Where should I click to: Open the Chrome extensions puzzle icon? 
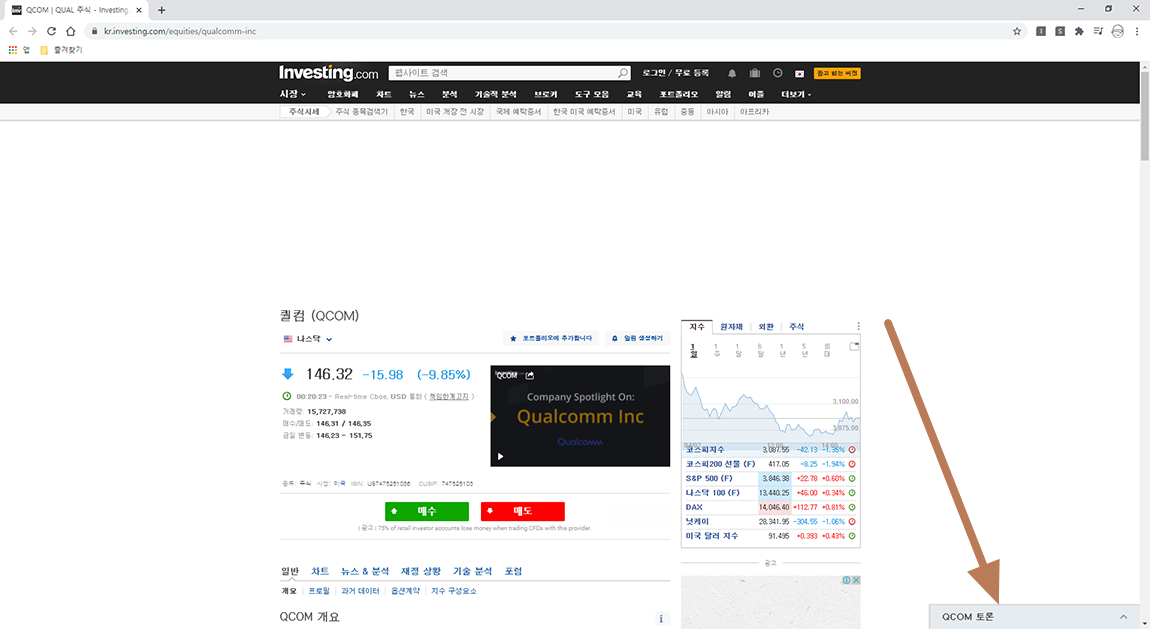click(x=1079, y=31)
